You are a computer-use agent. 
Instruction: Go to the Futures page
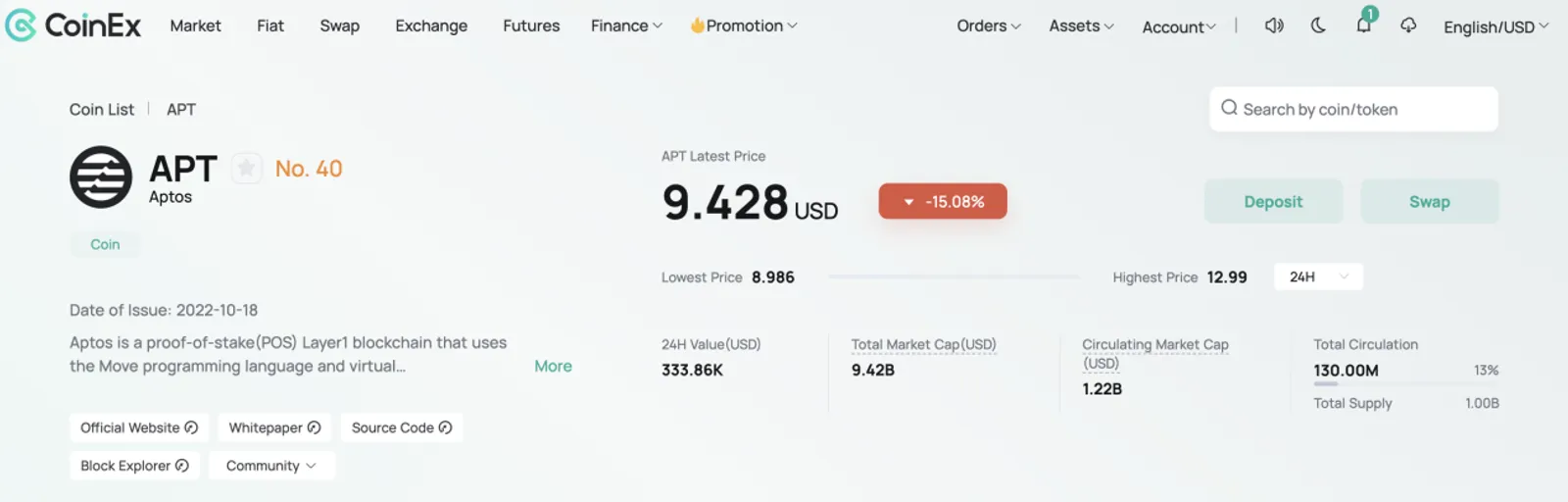coord(531,25)
